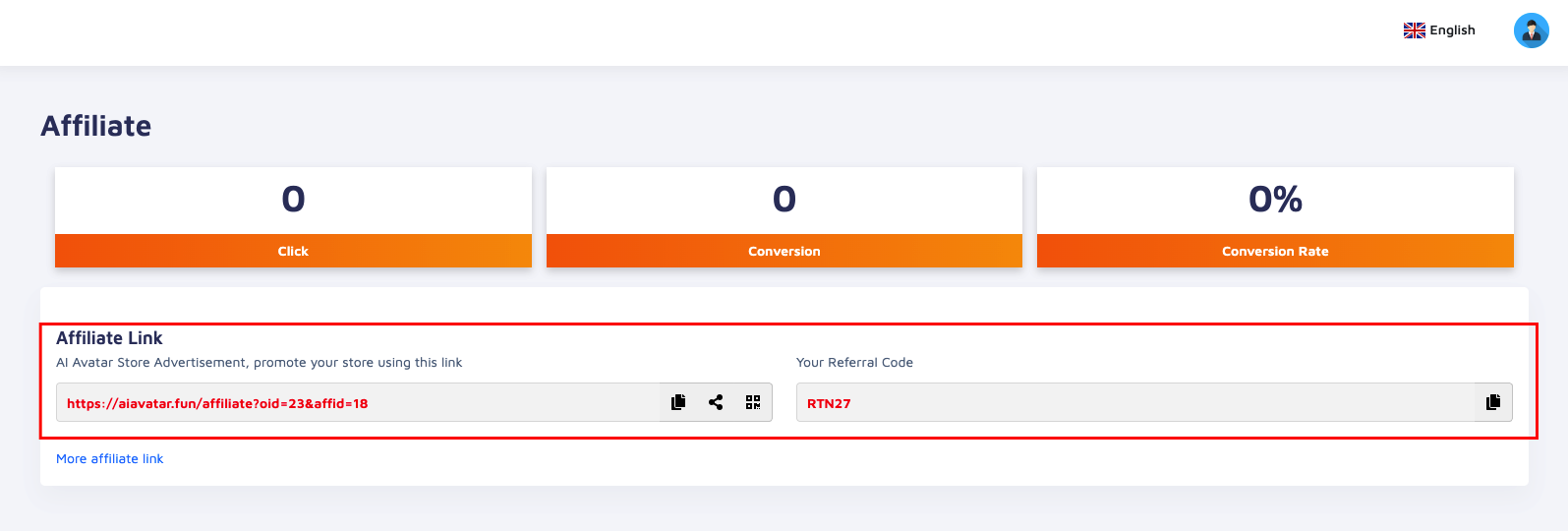Click the AI Avatar Store Advertisement description
The image size is (1568, 531).
tap(259, 362)
